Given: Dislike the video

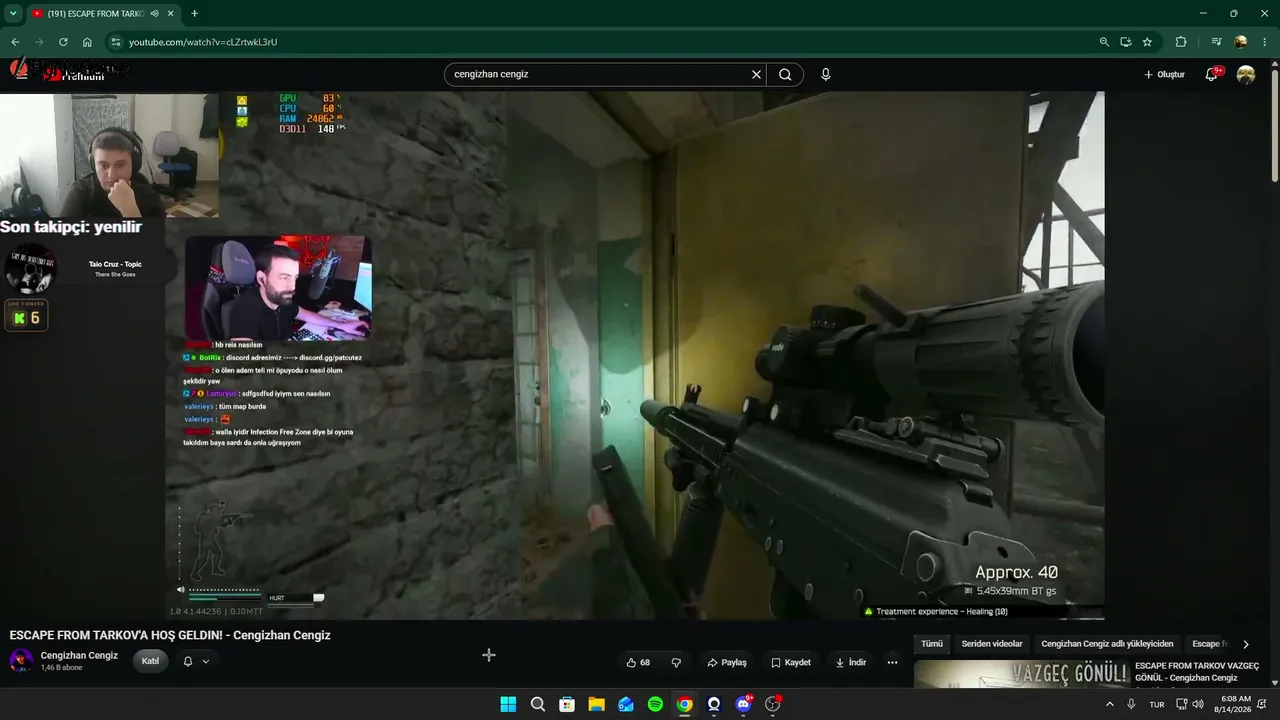Looking at the screenshot, I should pyautogui.click(x=676, y=662).
